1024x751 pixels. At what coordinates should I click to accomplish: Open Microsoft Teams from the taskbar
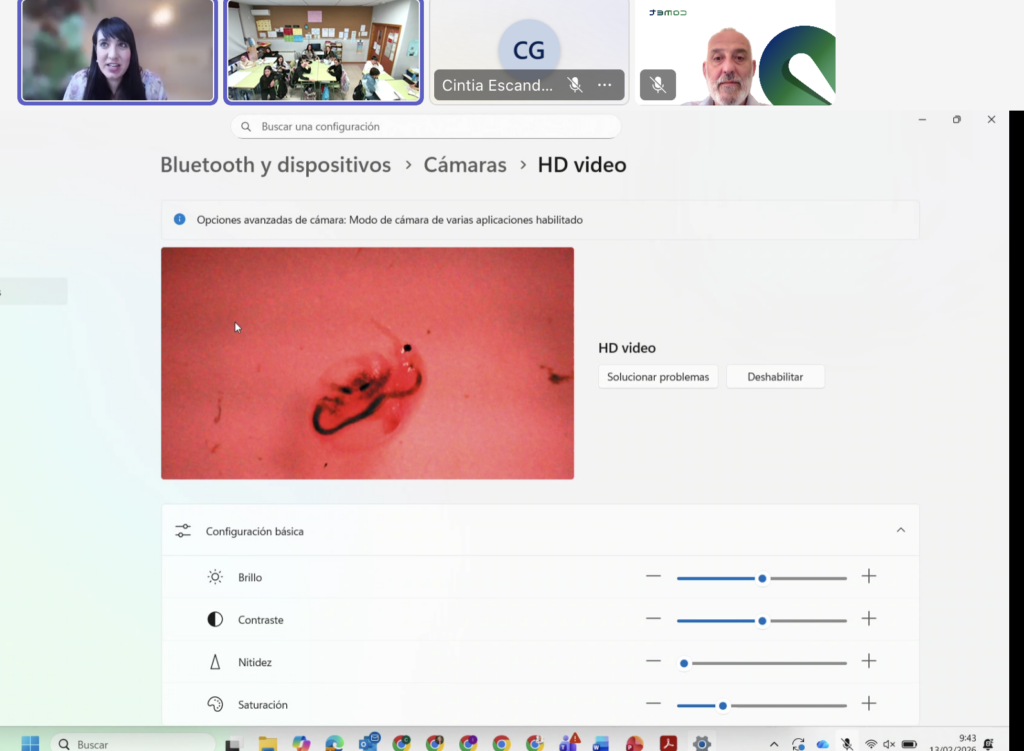pos(568,743)
